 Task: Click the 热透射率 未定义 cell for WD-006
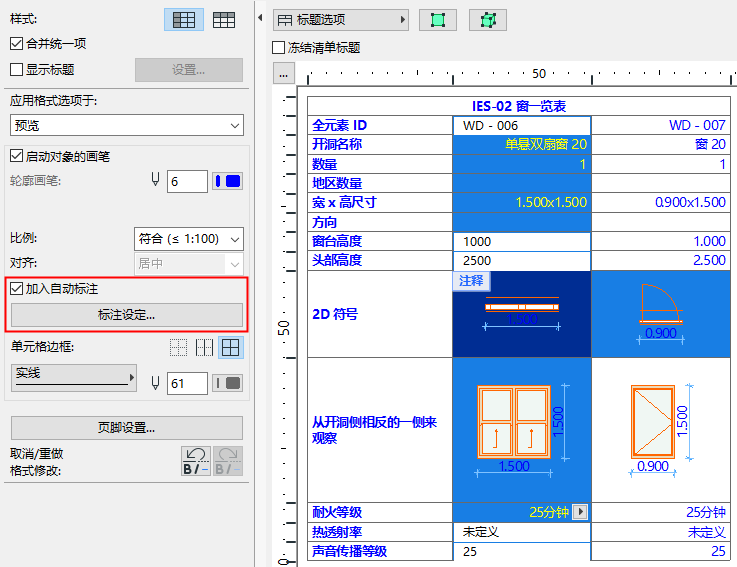point(522,532)
